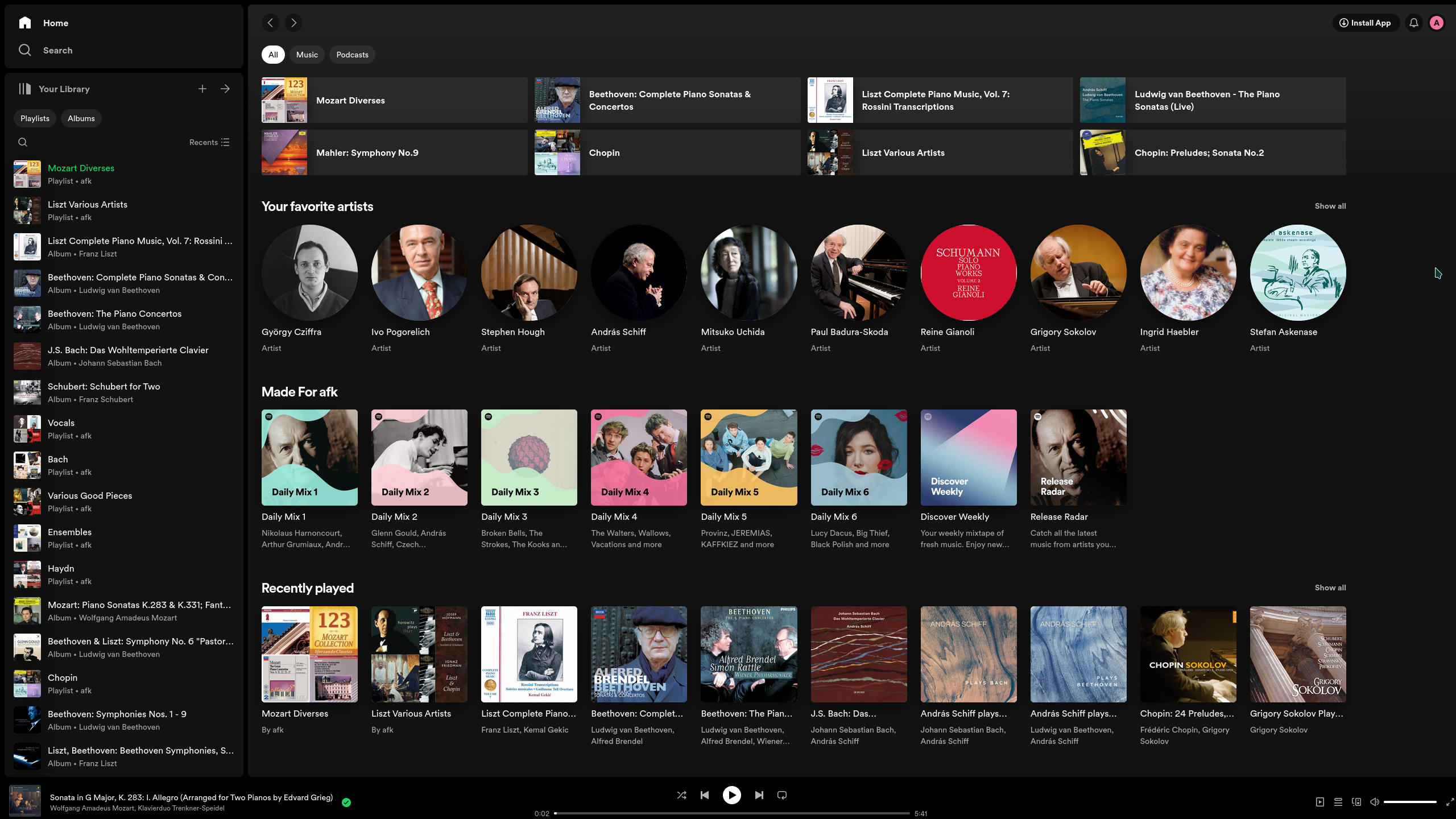Go back using the left chevron
Viewport: 1456px width, 819px height.
point(271,23)
